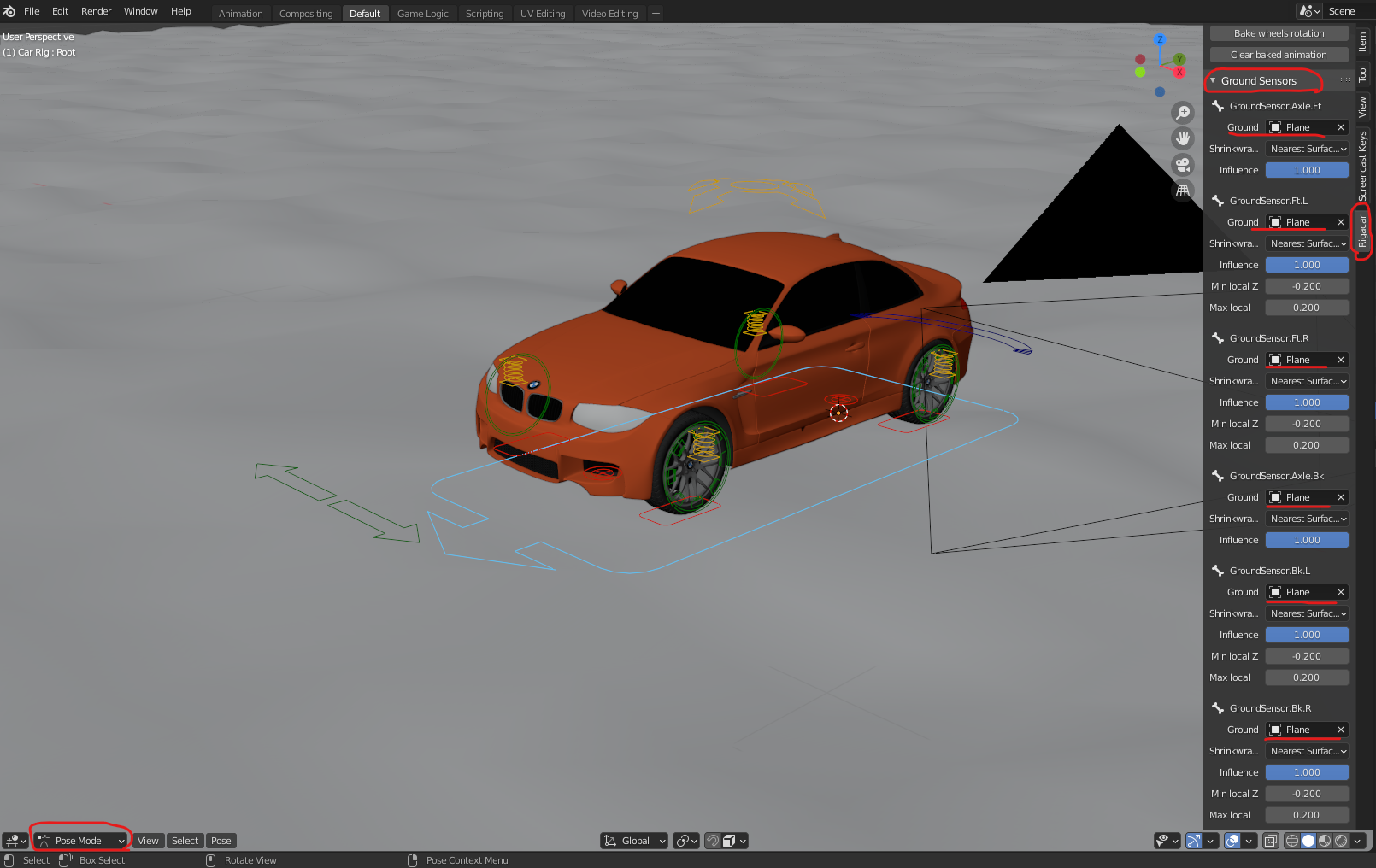
Task: Toggle snapping magnet icon
Action: pos(713,841)
